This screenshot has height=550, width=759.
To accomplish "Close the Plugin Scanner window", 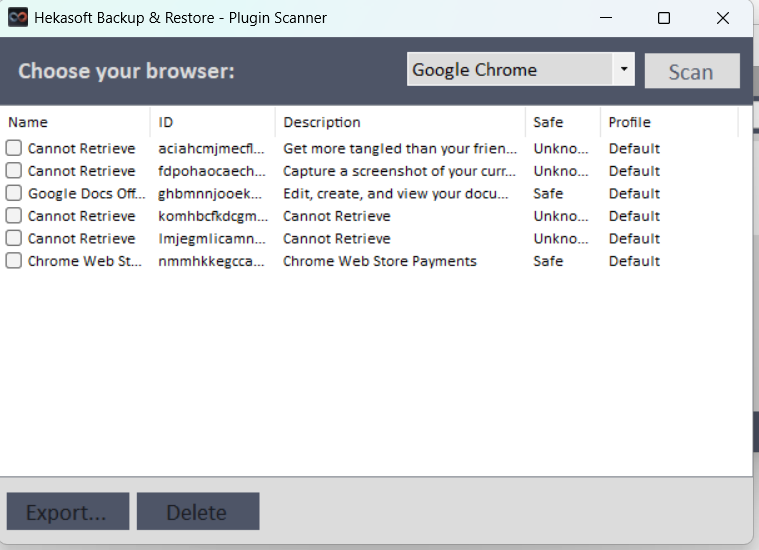I will 723,18.
